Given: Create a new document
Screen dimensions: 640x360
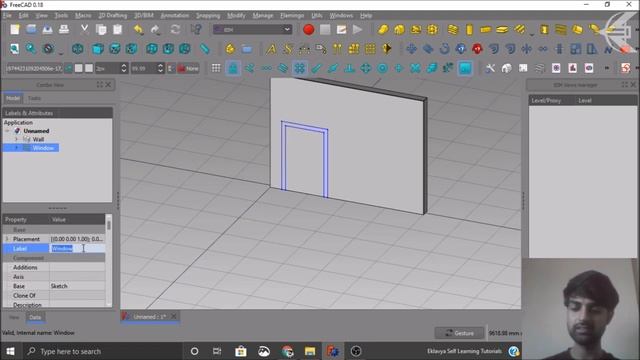Looking at the screenshot, I should [x=15, y=29].
